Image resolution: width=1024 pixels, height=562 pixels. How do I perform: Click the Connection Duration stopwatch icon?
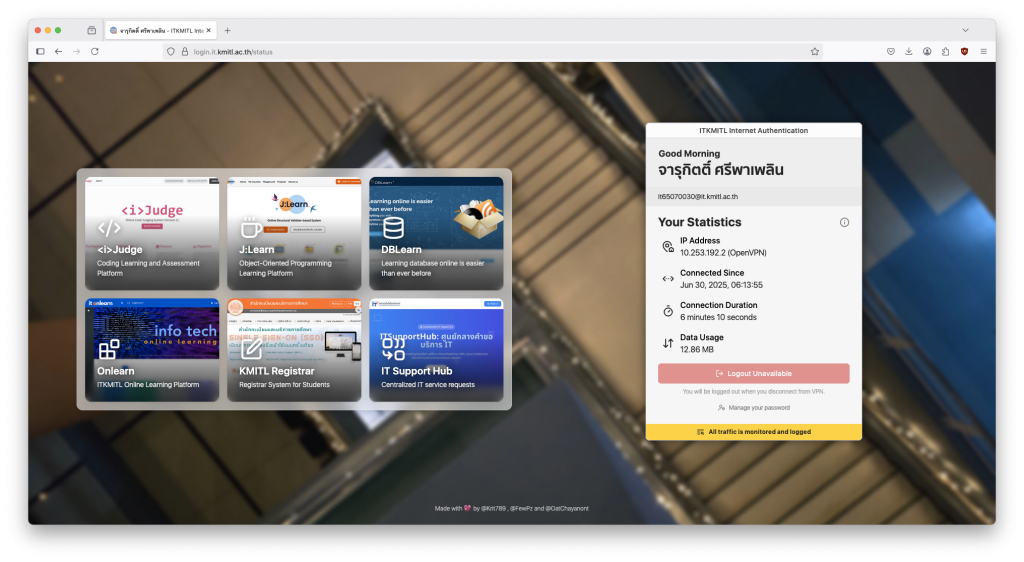(x=668, y=311)
